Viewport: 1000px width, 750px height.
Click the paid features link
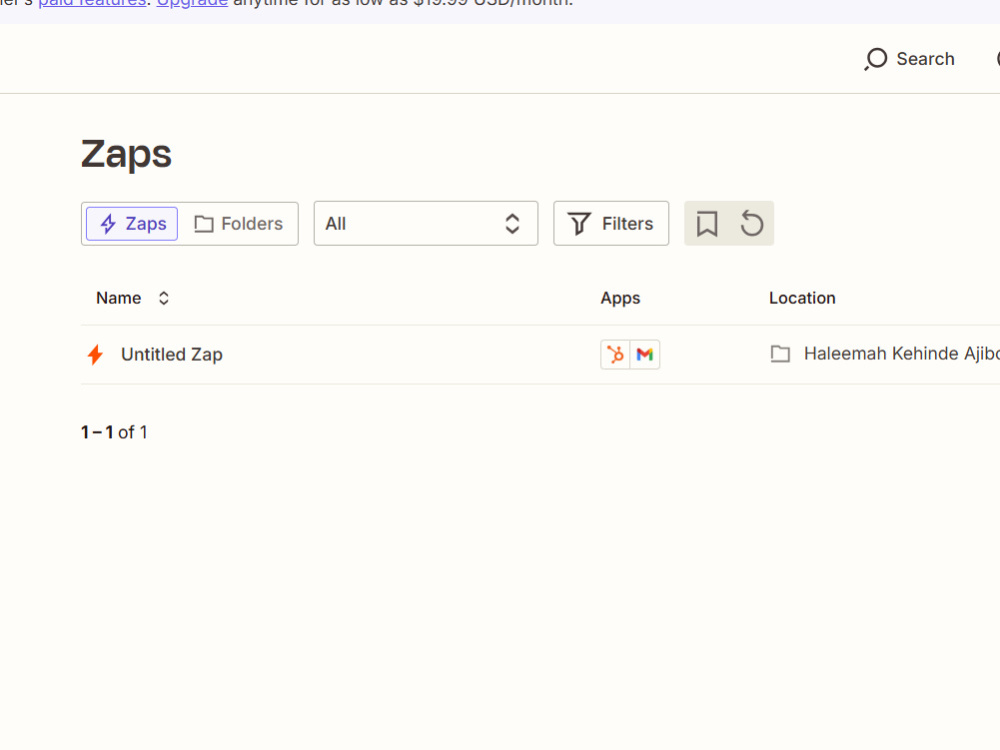92,3
